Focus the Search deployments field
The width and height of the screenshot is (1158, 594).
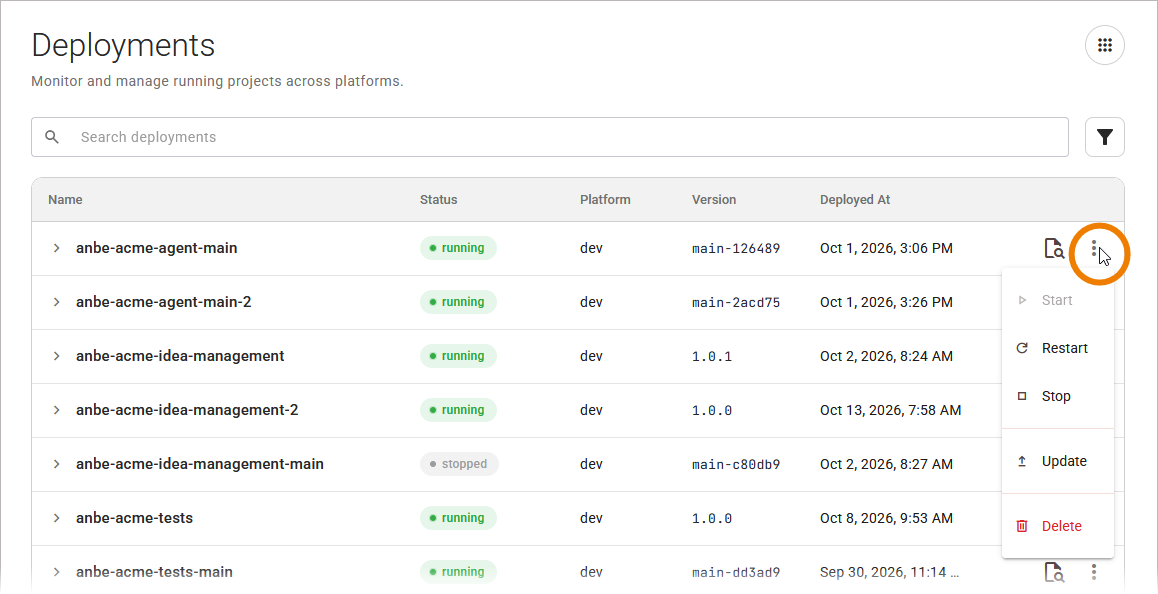point(549,137)
